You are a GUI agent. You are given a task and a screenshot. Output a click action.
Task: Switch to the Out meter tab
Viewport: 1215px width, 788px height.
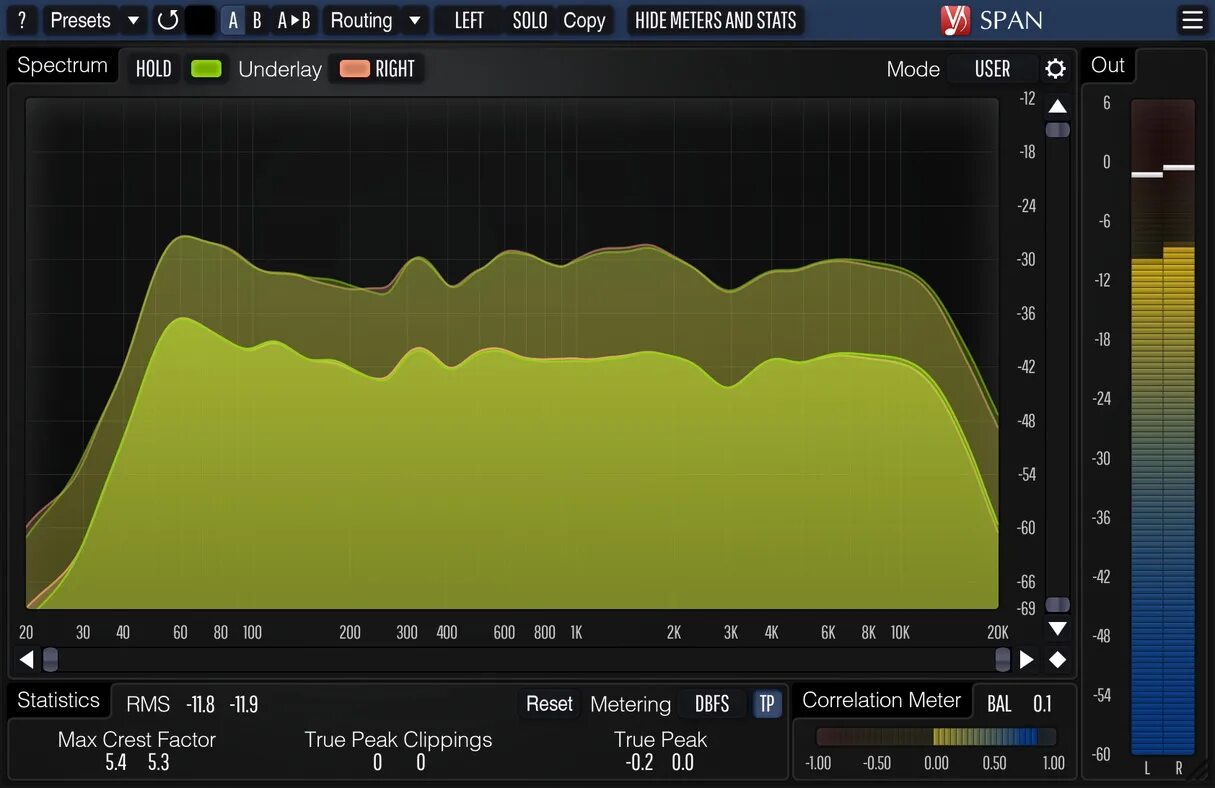[x=1107, y=64]
